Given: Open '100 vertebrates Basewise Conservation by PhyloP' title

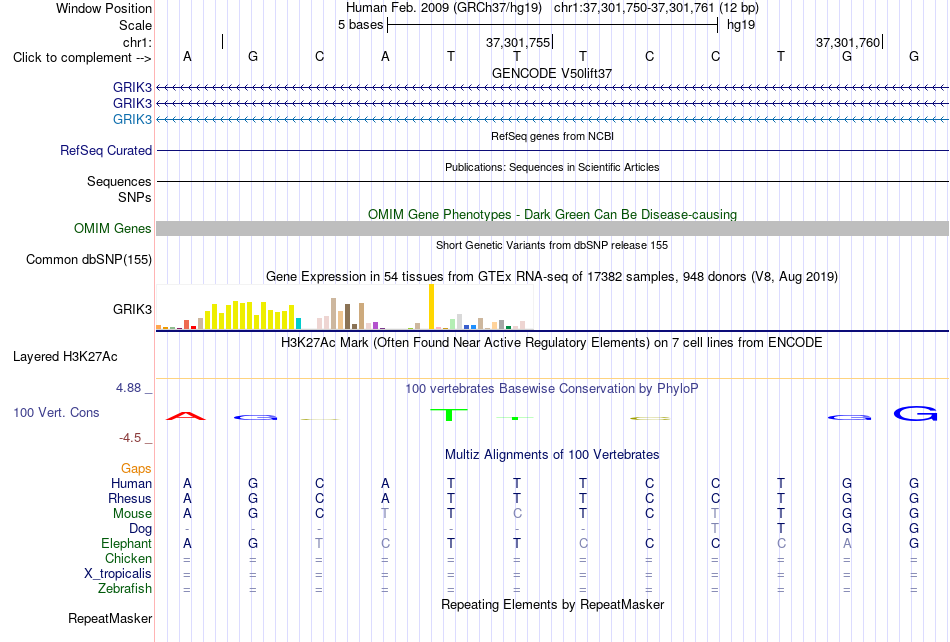Looking at the screenshot, I should [x=552, y=389].
